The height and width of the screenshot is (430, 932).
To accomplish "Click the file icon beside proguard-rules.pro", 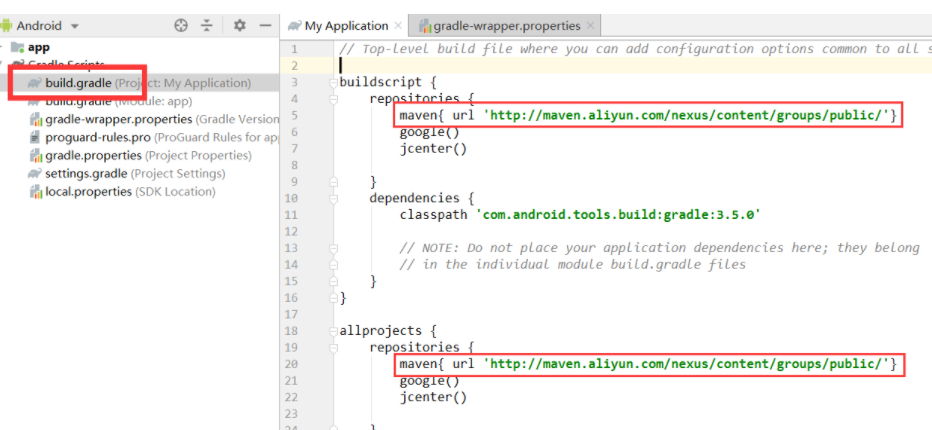I will pyautogui.click(x=35, y=137).
